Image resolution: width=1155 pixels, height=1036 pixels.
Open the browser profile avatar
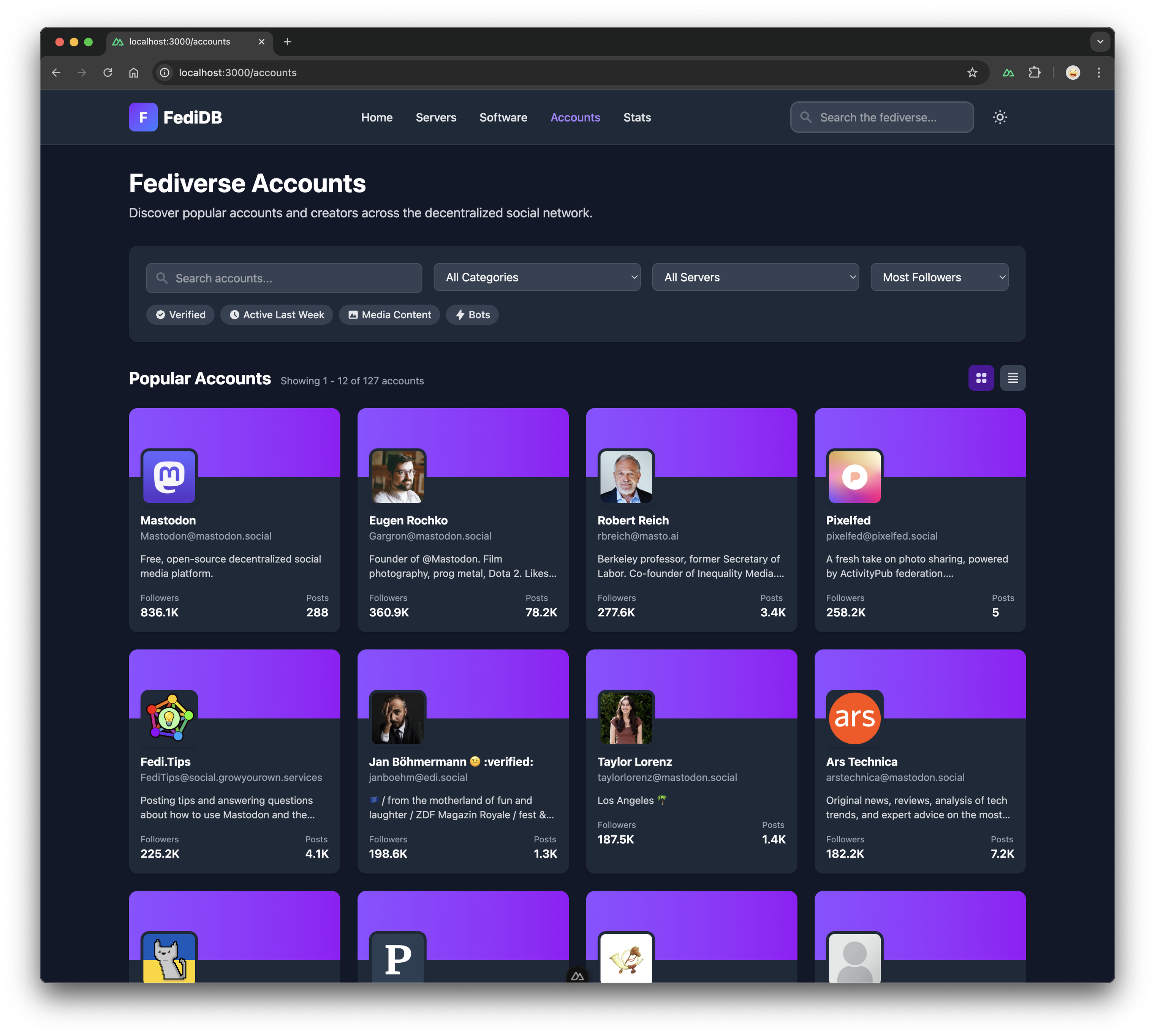coord(1073,72)
